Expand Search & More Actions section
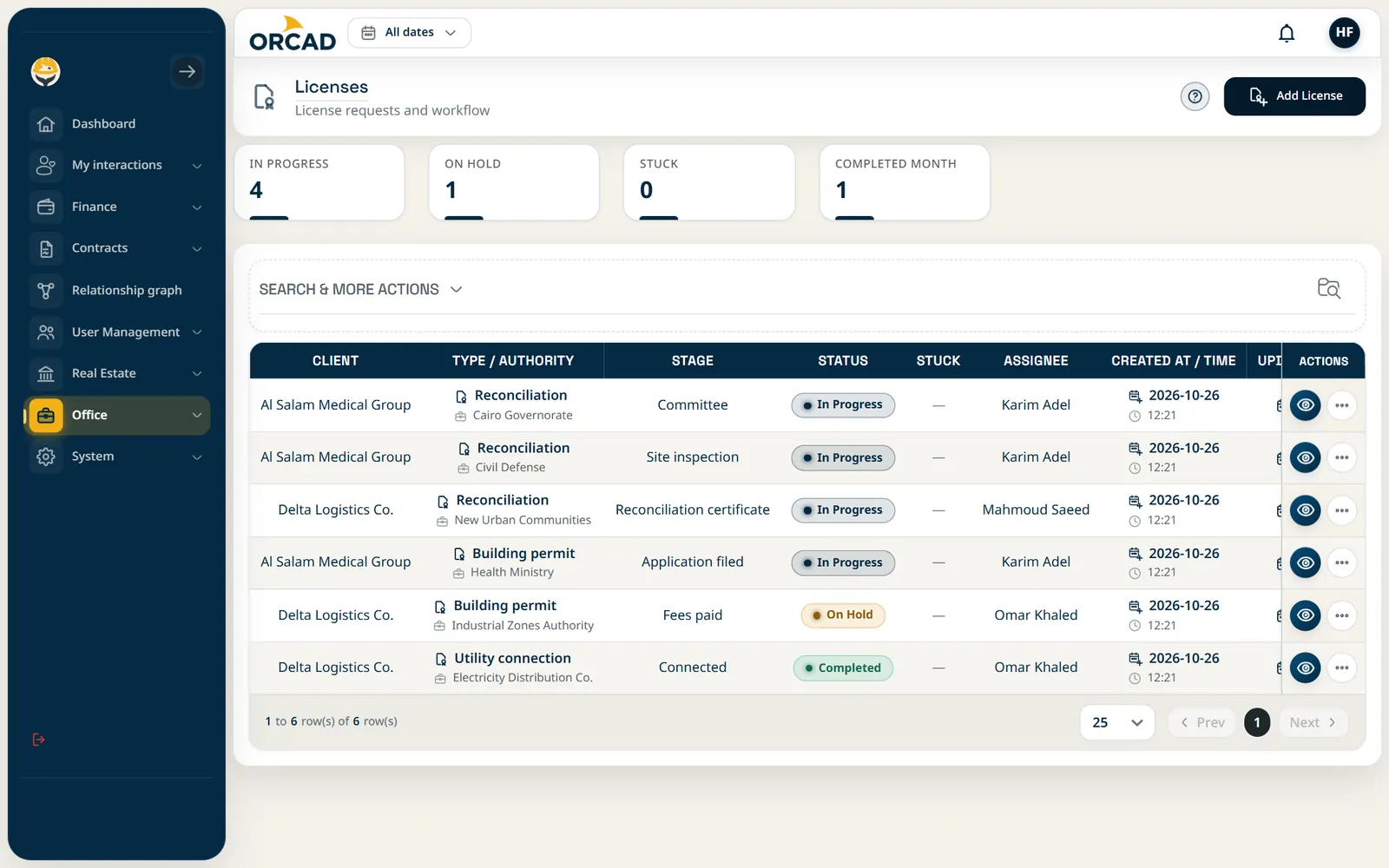The image size is (1389, 868). click(x=360, y=289)
